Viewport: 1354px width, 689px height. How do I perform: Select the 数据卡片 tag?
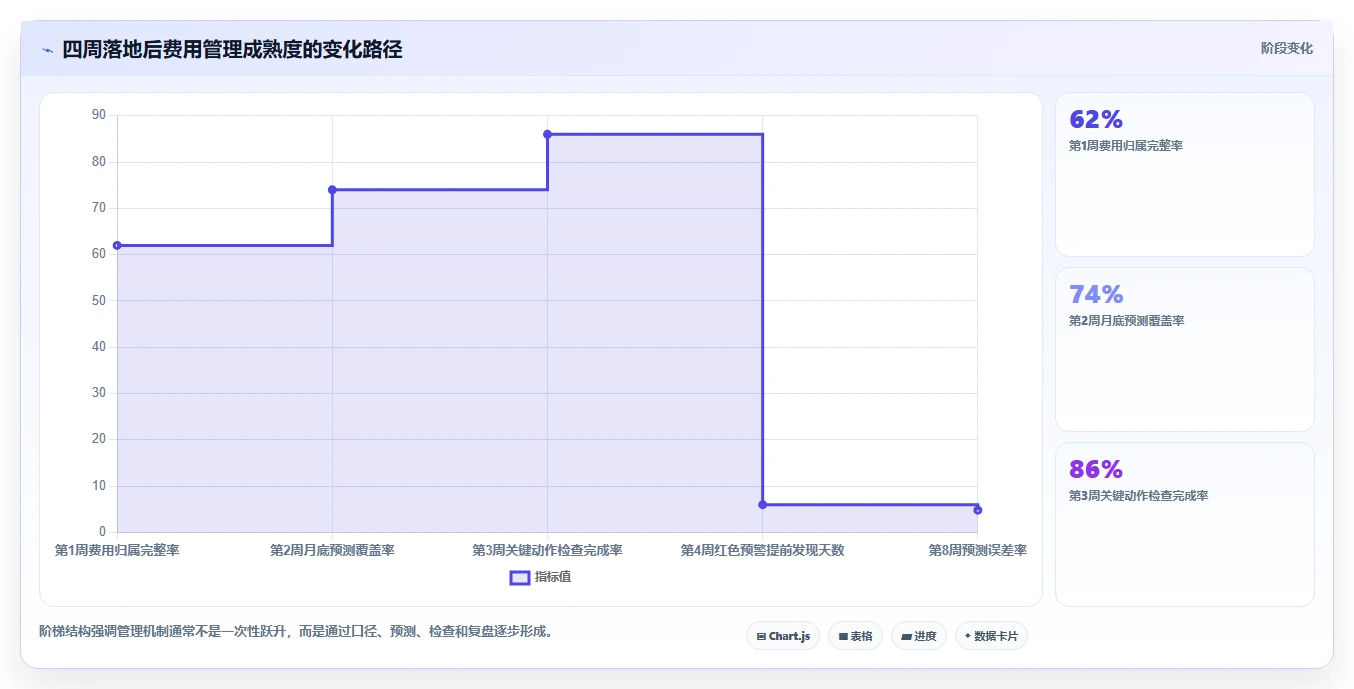(991, 636)
